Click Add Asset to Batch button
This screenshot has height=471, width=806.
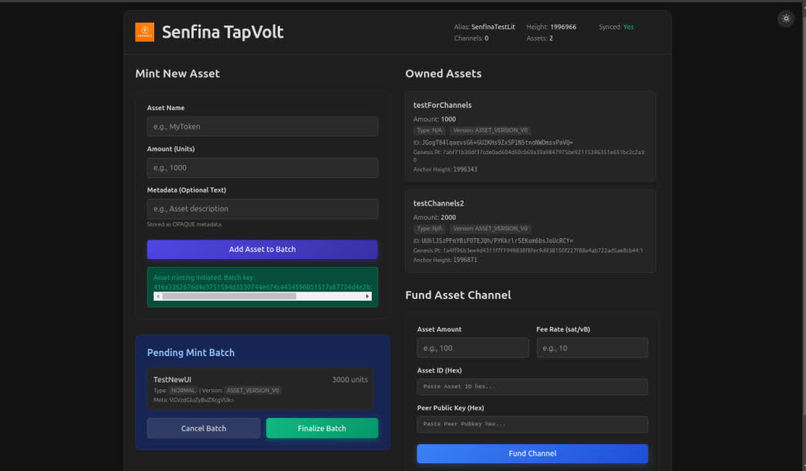pos(262,249)
